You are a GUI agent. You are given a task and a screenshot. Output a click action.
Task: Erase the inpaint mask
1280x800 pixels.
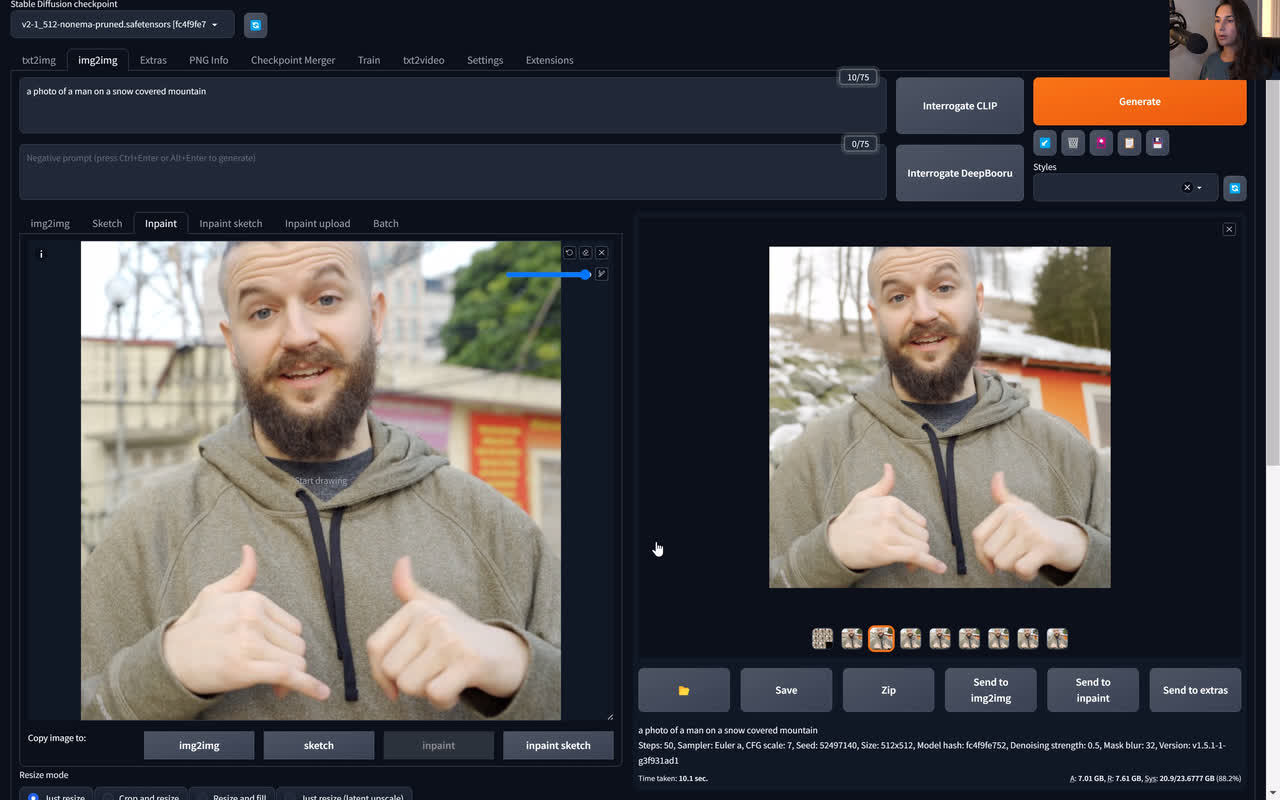click(585, 253)
